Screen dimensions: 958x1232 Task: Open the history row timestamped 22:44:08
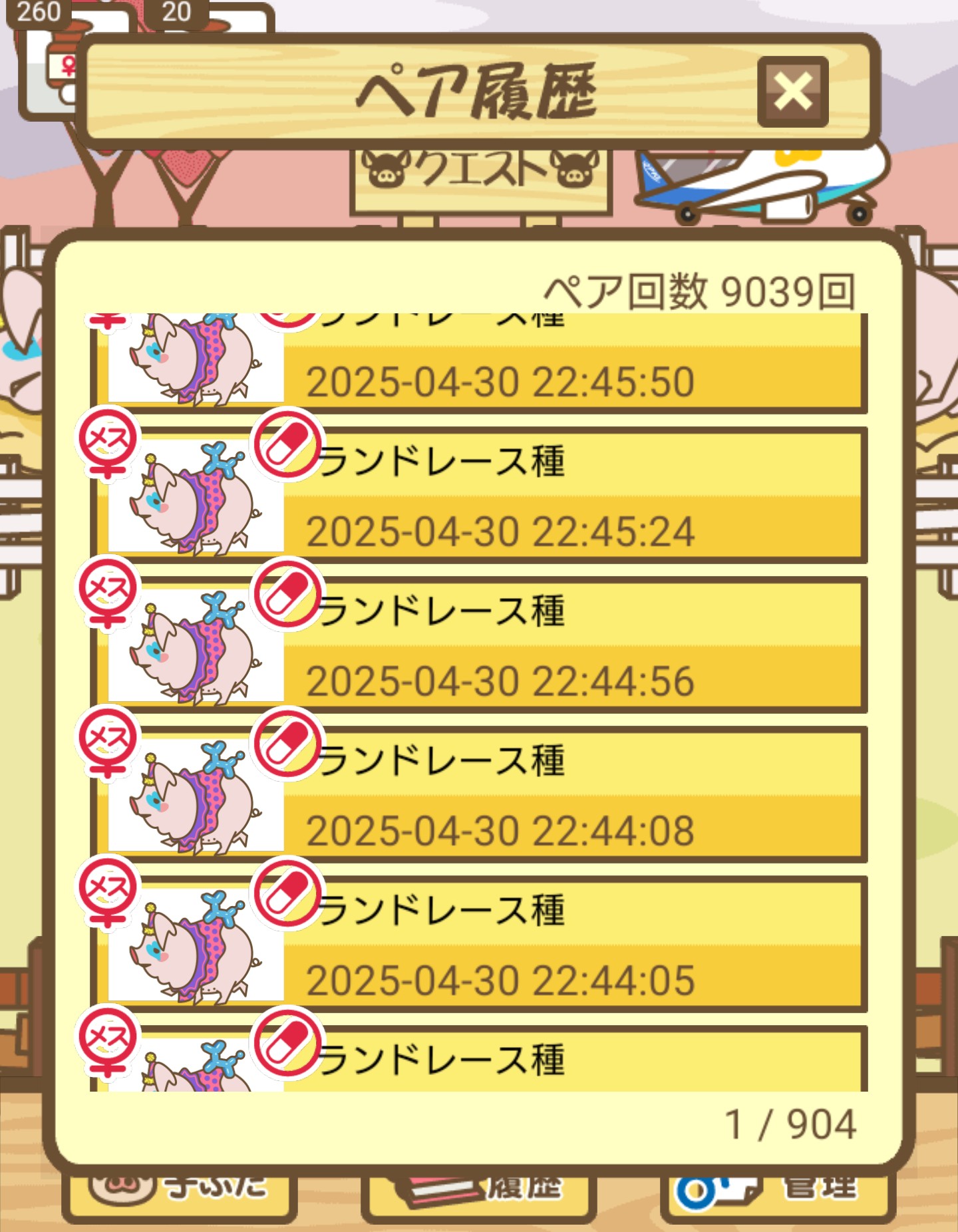(479, 794)
